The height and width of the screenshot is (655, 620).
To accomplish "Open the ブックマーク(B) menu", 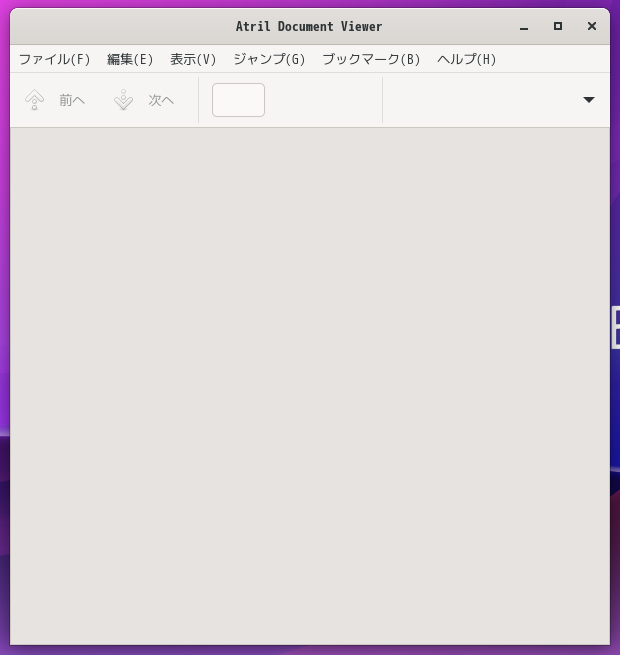I will pos(371,59).
